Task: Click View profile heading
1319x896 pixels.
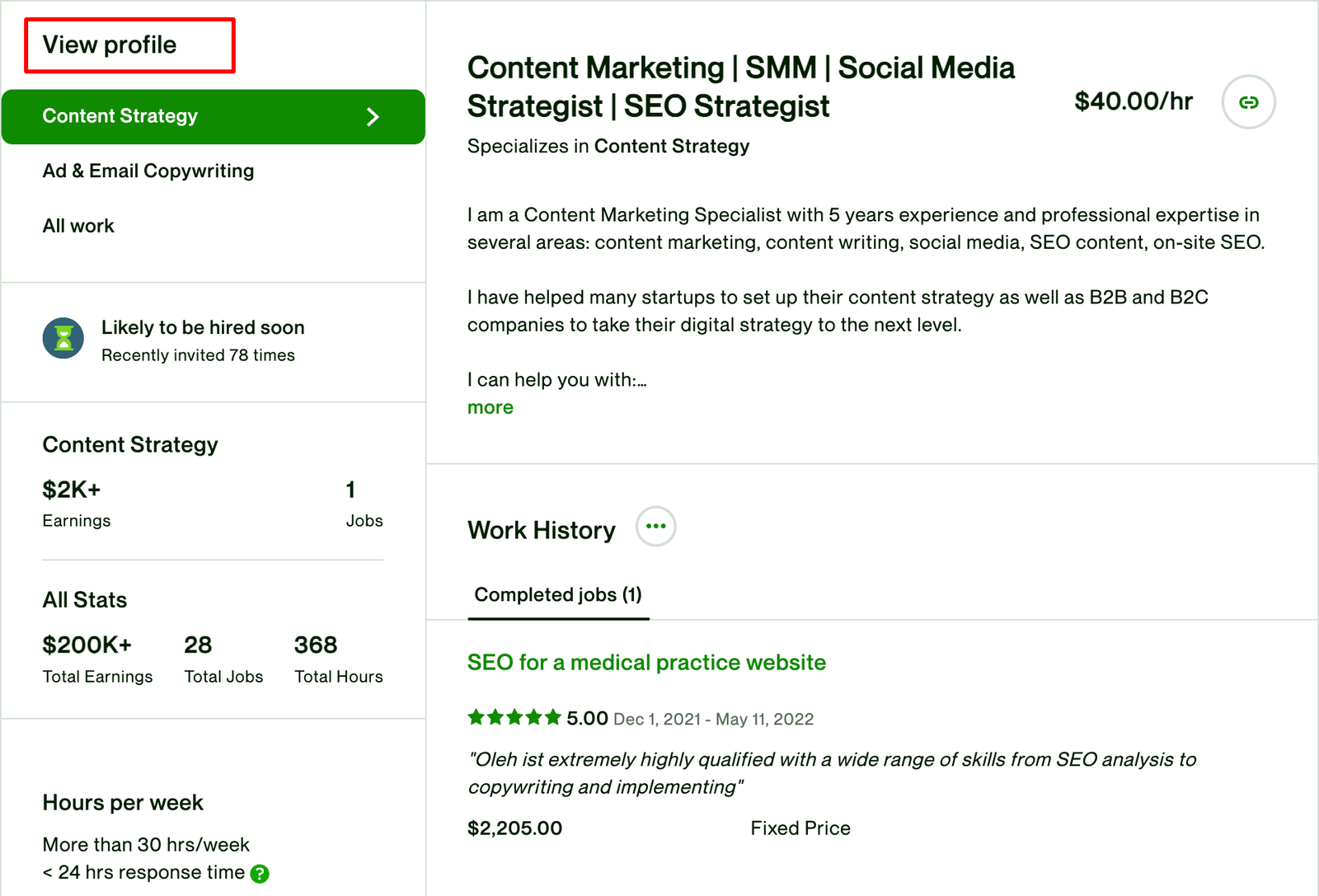Action: (110, 45)
